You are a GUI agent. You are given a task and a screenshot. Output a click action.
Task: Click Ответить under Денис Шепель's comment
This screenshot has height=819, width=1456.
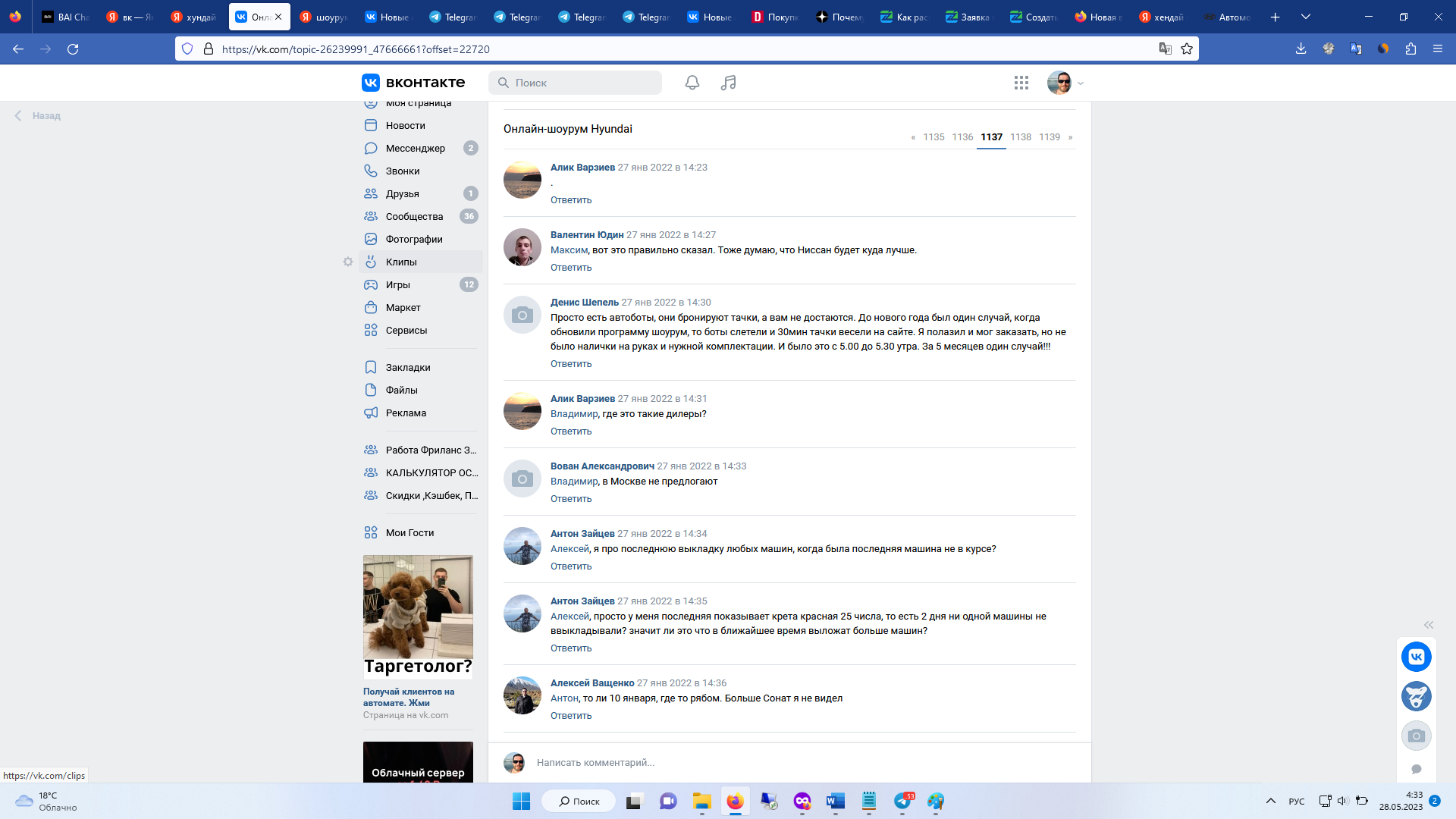coord(570,364)
